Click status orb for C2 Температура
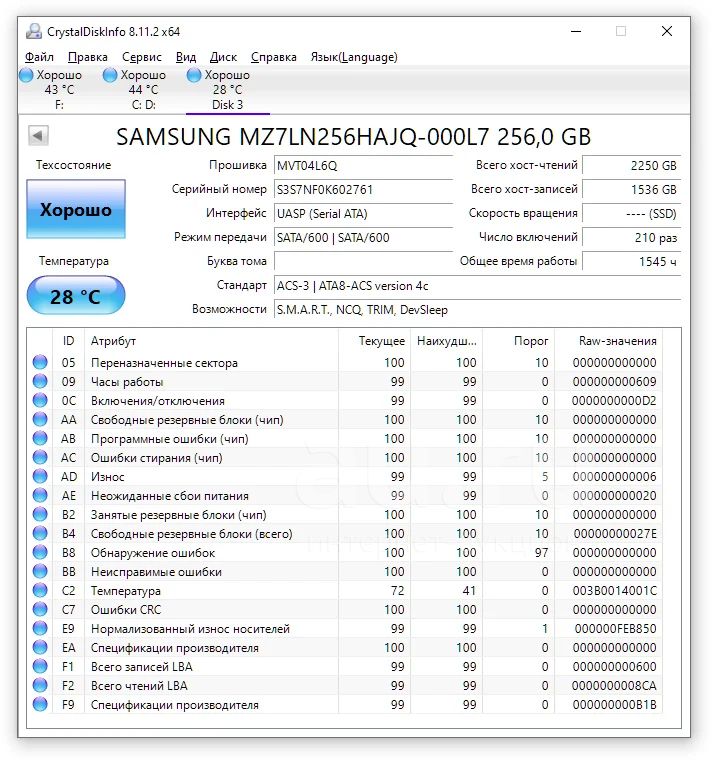 [x=40, y=590]
